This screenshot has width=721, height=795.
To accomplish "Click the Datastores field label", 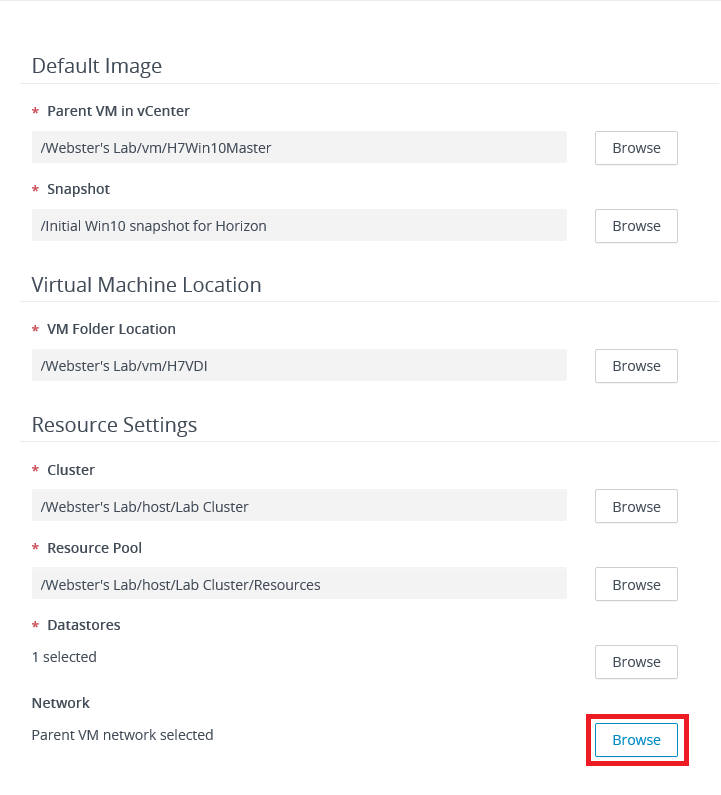I will point(83,625).
